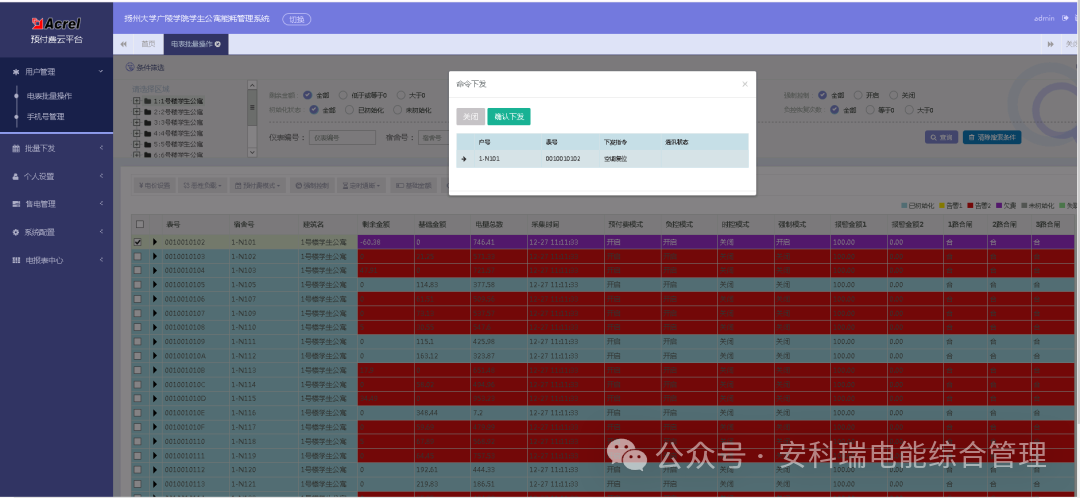The width and height of the screenshot is (1080, 498).
Task: Open the 首页 tab
Action: click(147, 44)
